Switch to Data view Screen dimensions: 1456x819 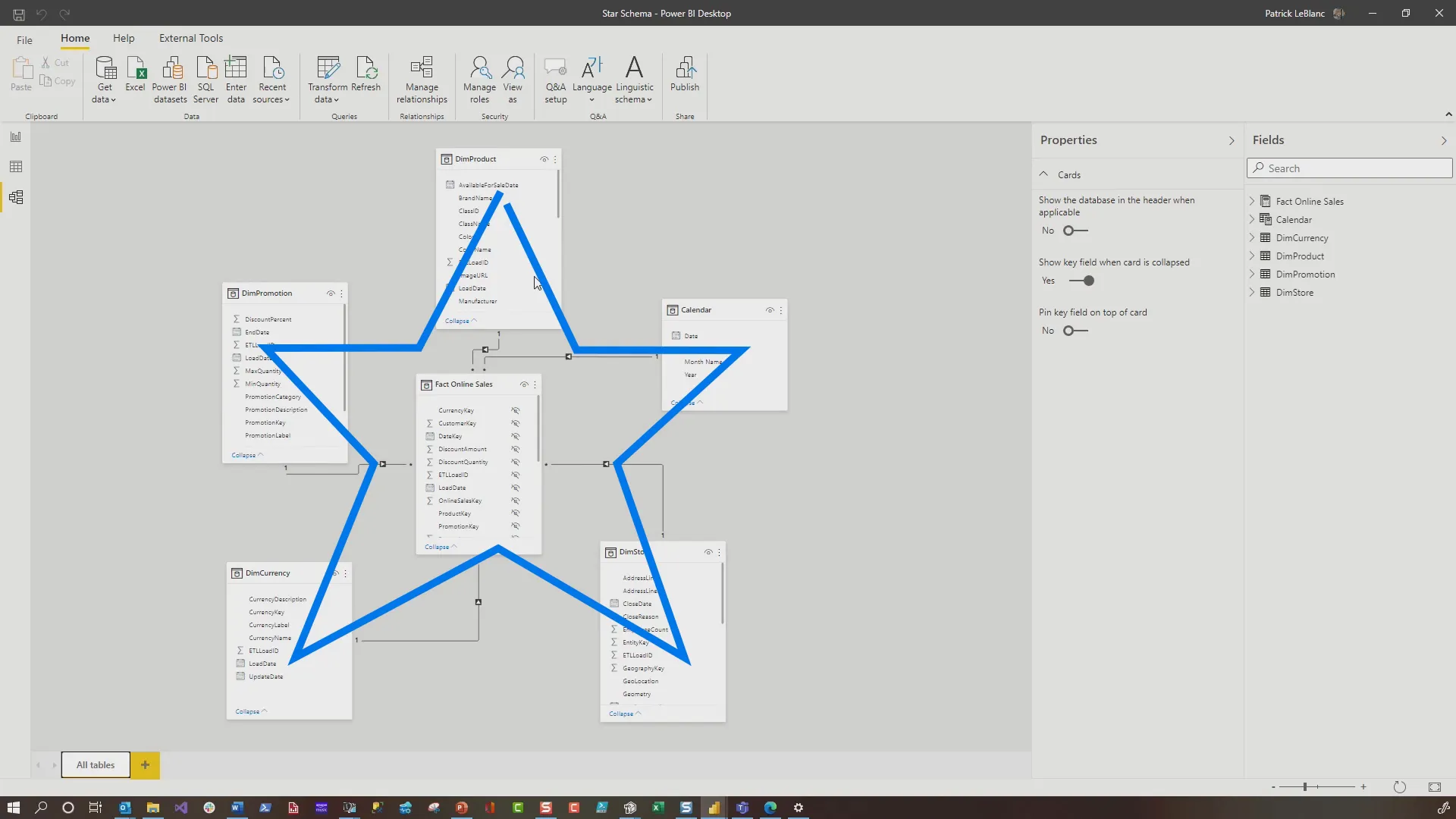pos(16,167)
